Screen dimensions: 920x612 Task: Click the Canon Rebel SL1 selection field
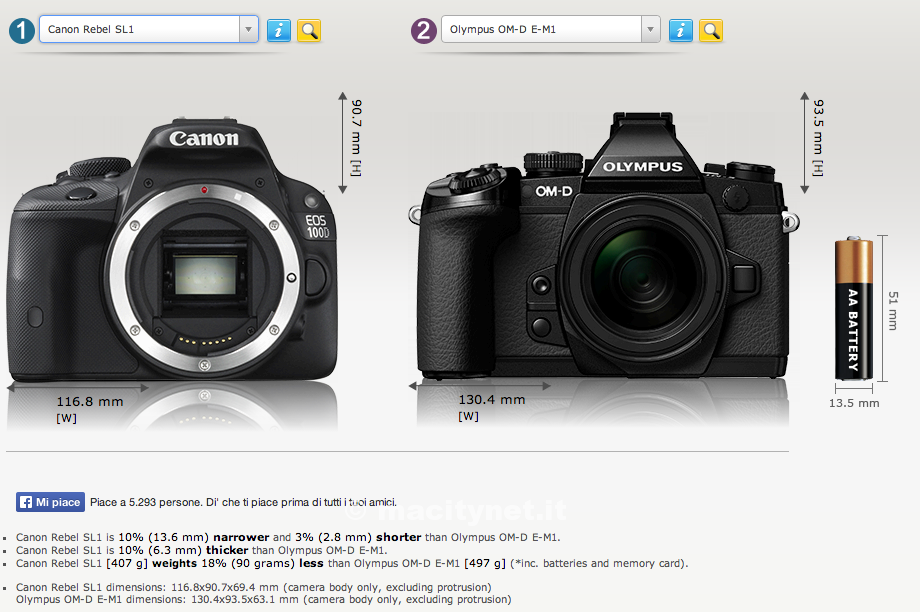pyautogui.click(x=149, y=29)
